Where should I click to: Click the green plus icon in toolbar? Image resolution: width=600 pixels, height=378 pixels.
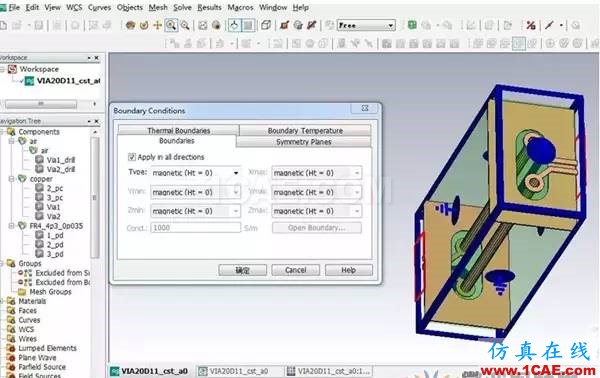pyautogui.click(x=412, y=25)
